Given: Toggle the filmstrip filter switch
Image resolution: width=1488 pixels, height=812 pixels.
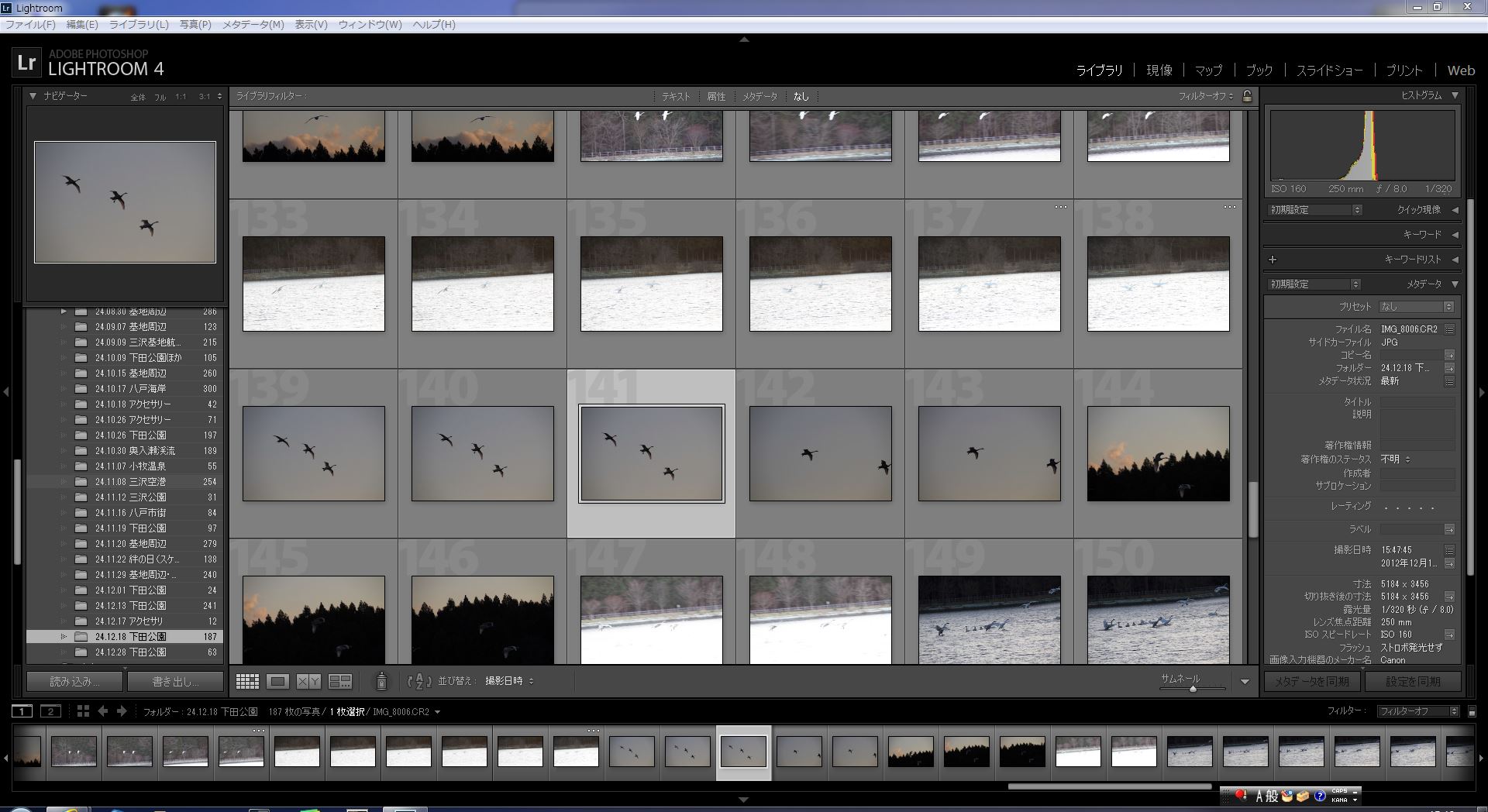Looking at the screenshot, I should tap(1472, 711).
